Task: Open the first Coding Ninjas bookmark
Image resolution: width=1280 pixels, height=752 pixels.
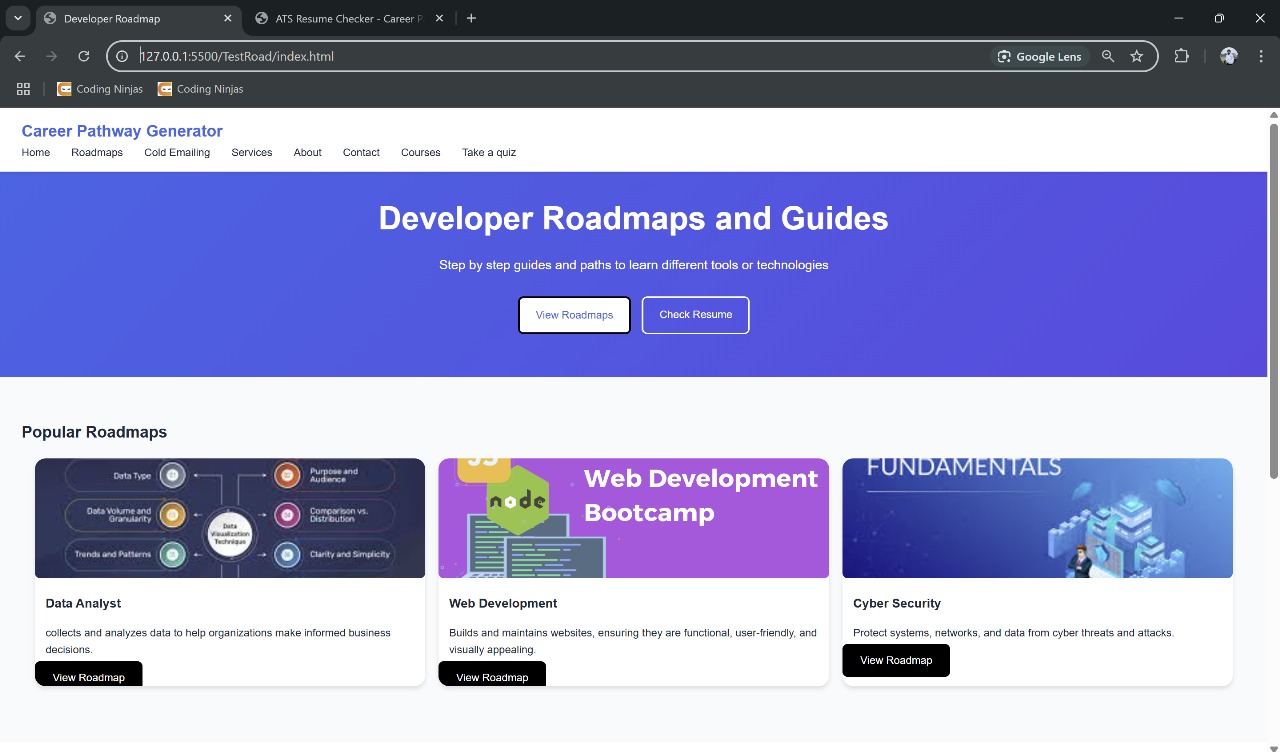Action: pos(99,89)
